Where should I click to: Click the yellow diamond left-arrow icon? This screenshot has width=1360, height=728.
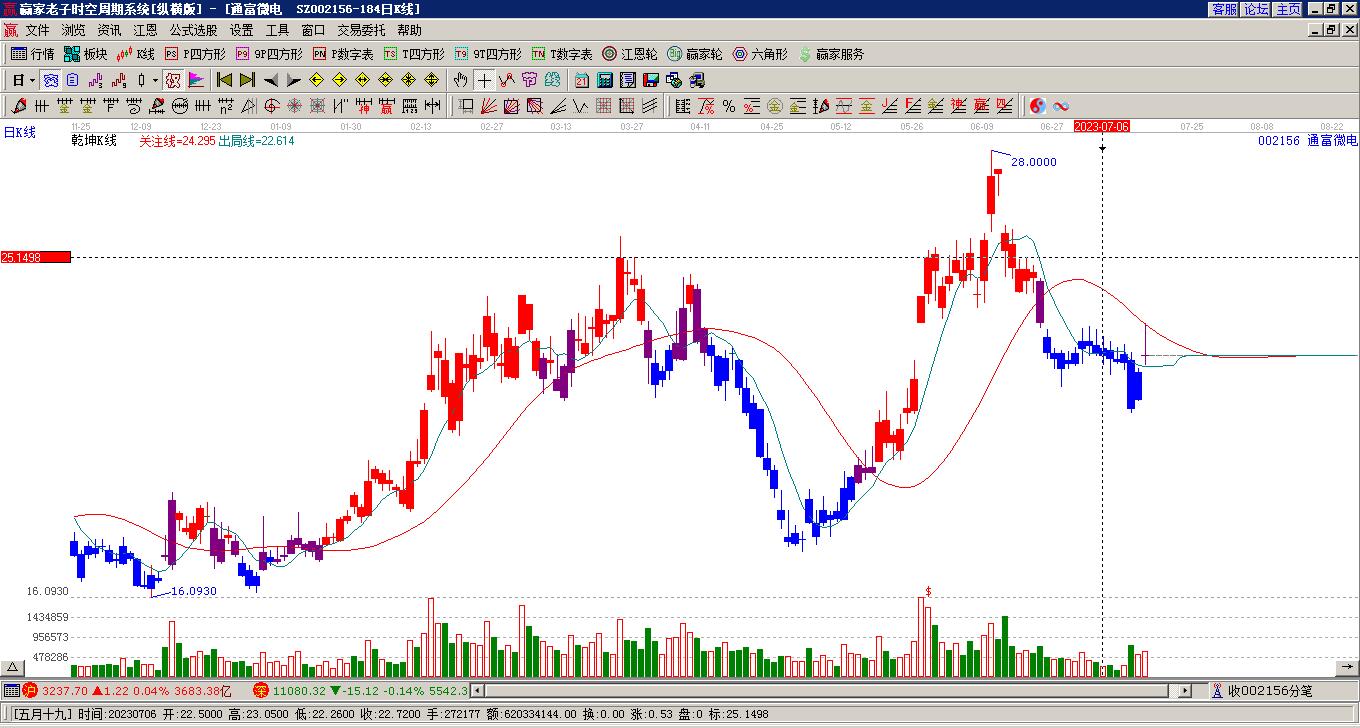(x=317, y=80)
